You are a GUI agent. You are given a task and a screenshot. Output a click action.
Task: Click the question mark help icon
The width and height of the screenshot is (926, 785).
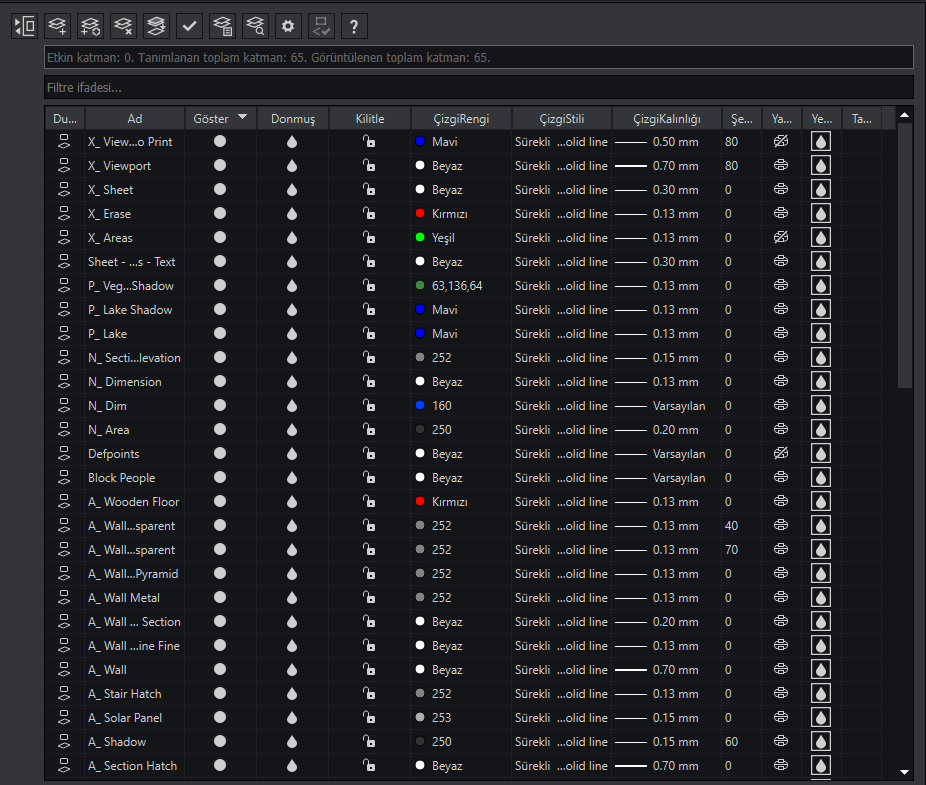353,26
